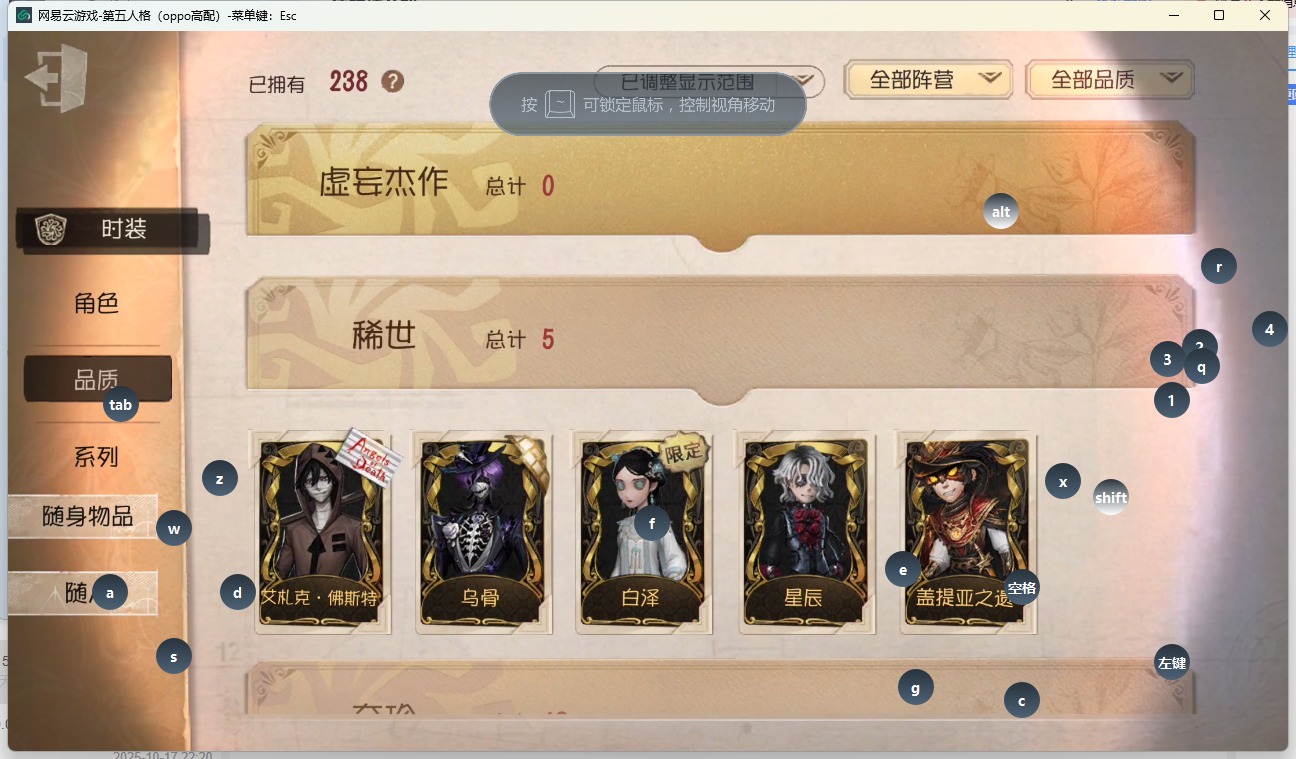Tap the shift key overlay bubble
Image resolution: width=1296 pixels, height=759 pixels.
tap(1111, 497)
